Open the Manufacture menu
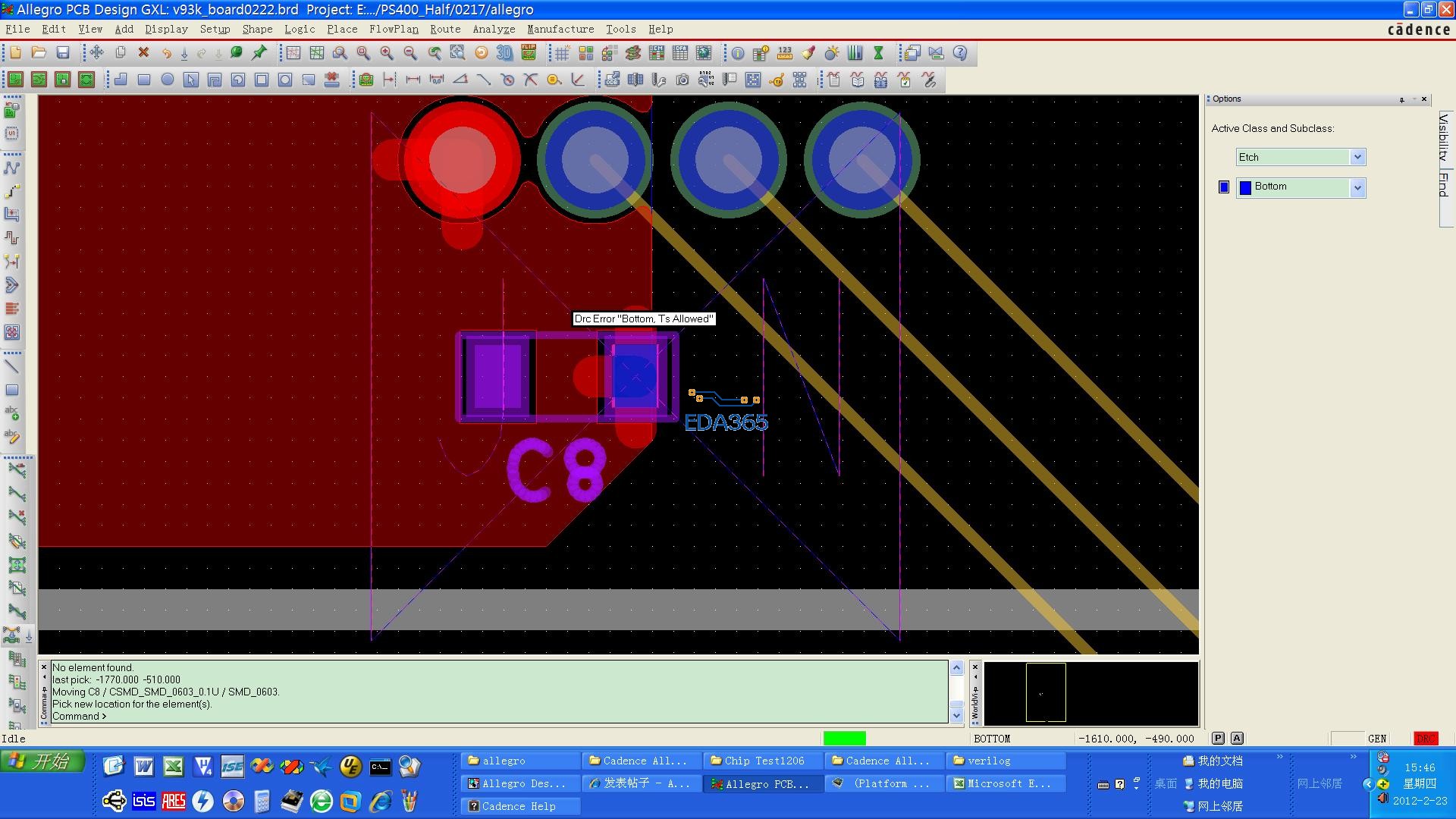 (560, 29)
